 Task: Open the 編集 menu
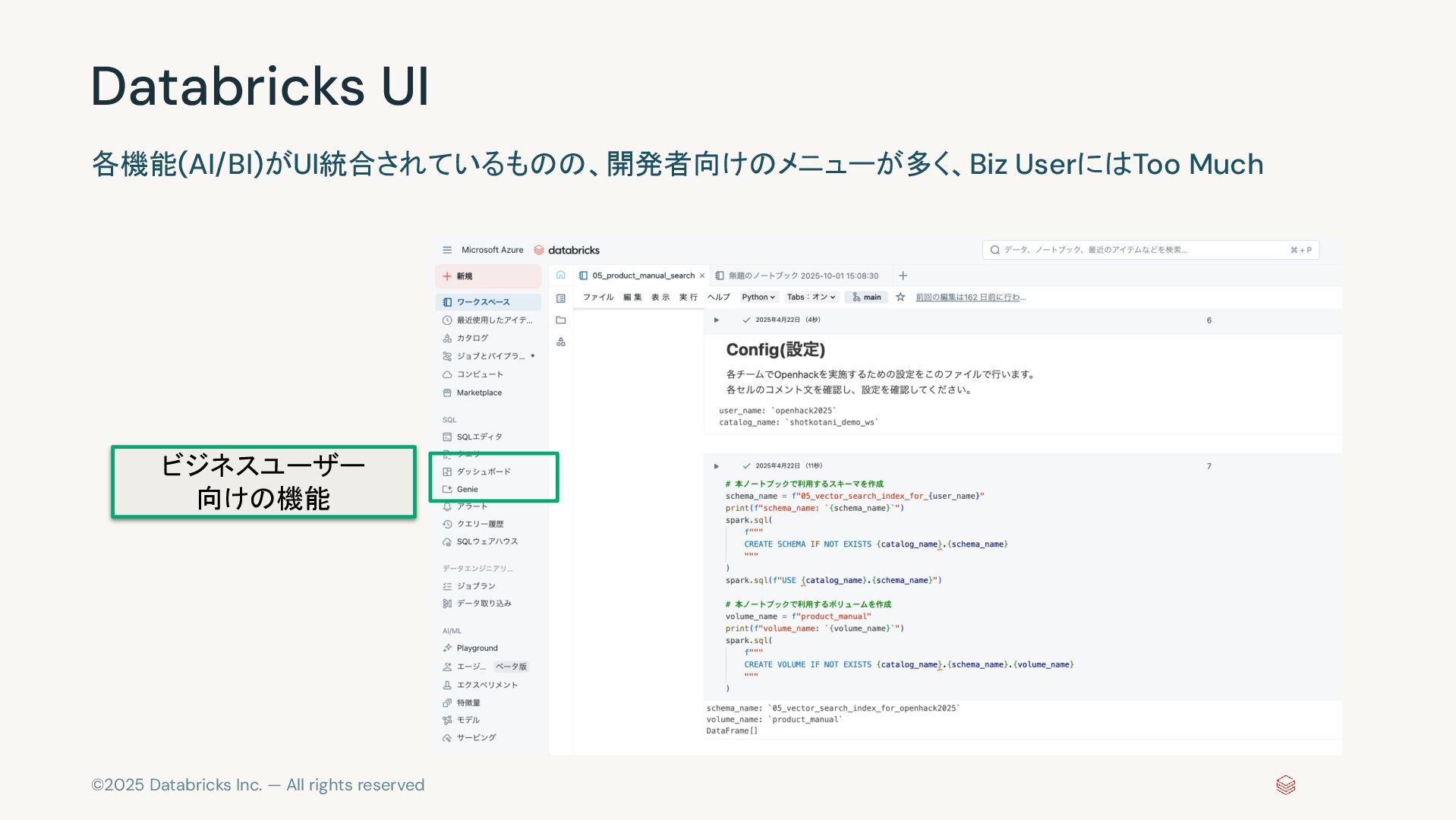point(632,297)
